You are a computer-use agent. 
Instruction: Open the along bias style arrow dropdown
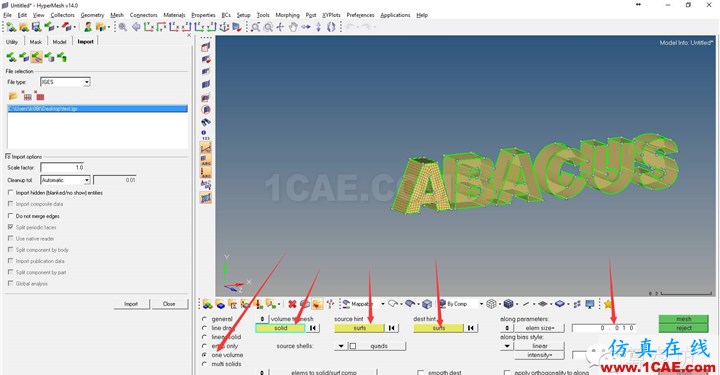(x=506, y=346)
